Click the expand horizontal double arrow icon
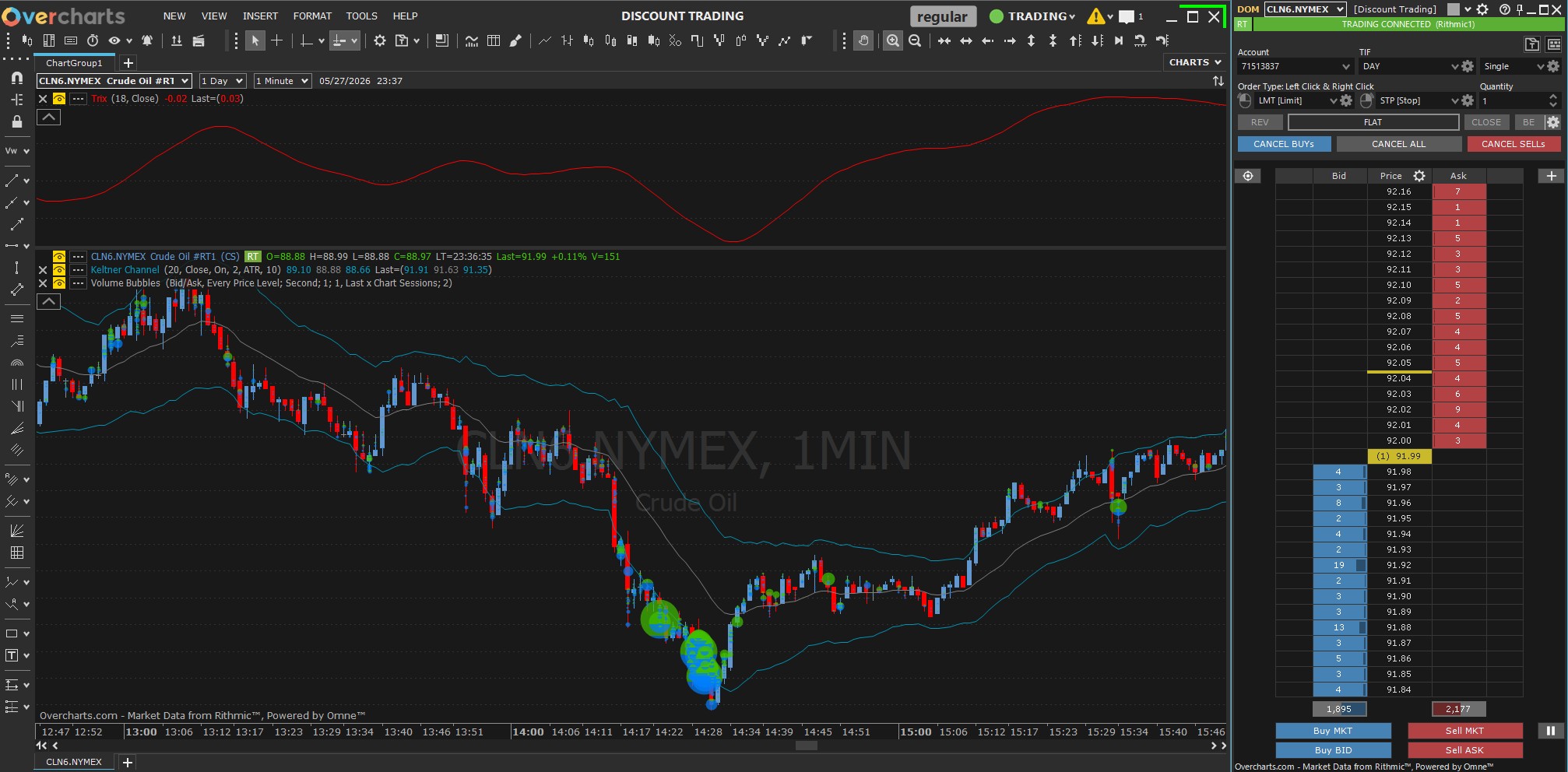The width and height of the screenshot is (1568, 772). [965, 40]
